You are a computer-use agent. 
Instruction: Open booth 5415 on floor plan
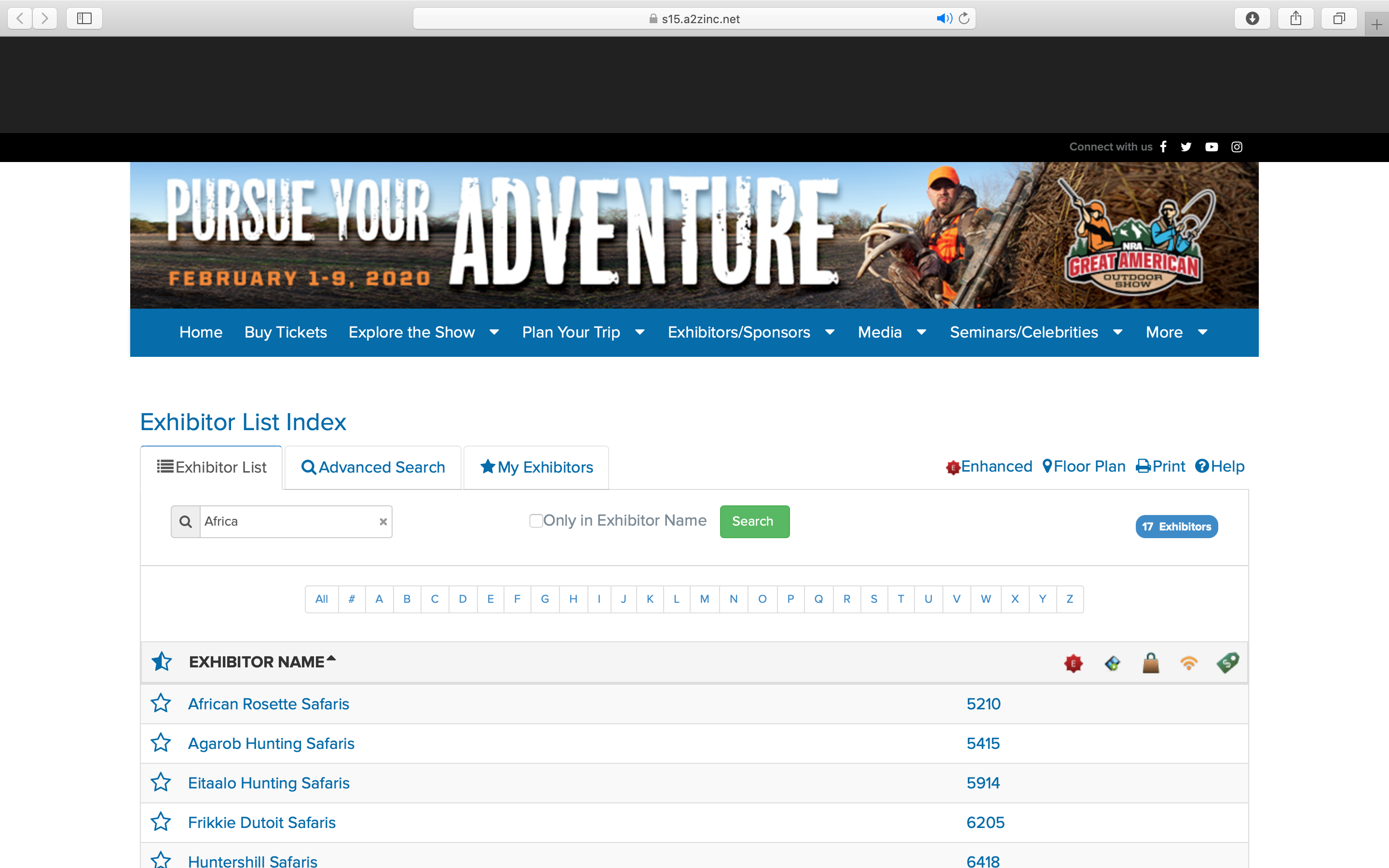[983, 744]
